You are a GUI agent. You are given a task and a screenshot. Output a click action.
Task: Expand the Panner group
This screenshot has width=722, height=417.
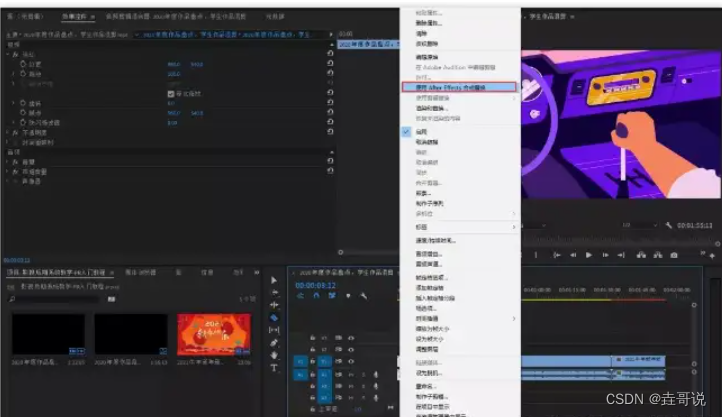(8, 181)
